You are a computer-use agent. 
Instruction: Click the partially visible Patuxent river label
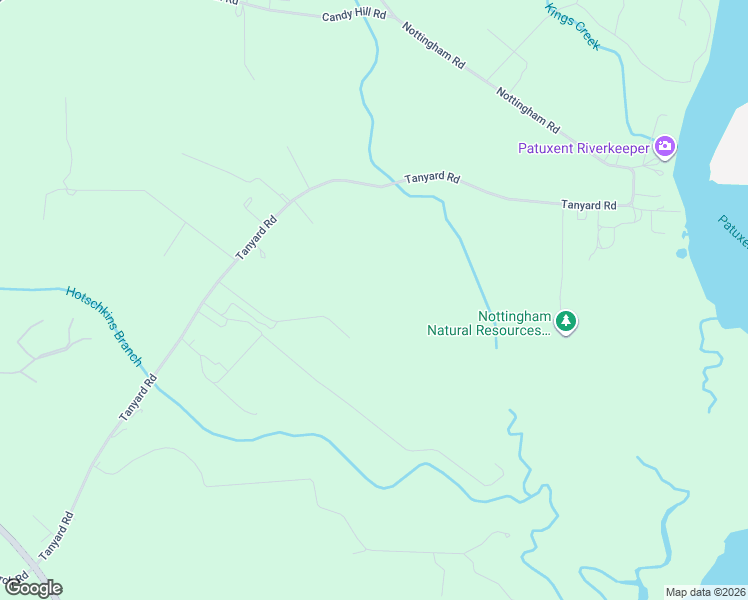pos(733,232)
